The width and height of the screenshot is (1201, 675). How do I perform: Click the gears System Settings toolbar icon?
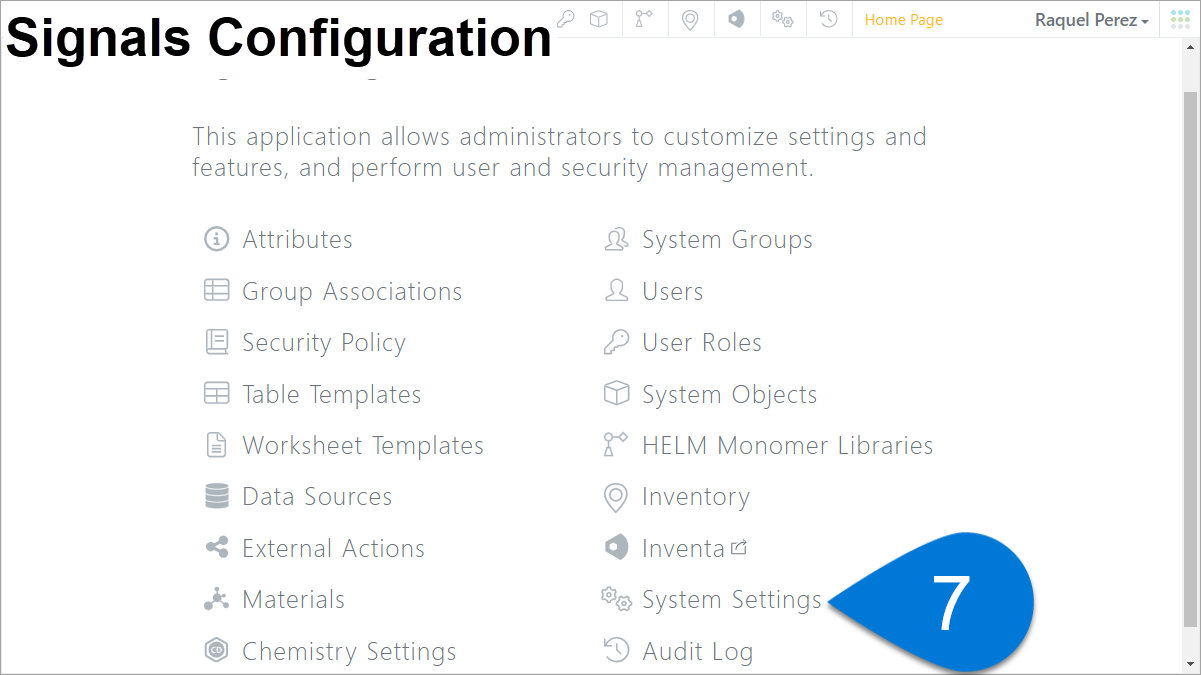(783, 19)
